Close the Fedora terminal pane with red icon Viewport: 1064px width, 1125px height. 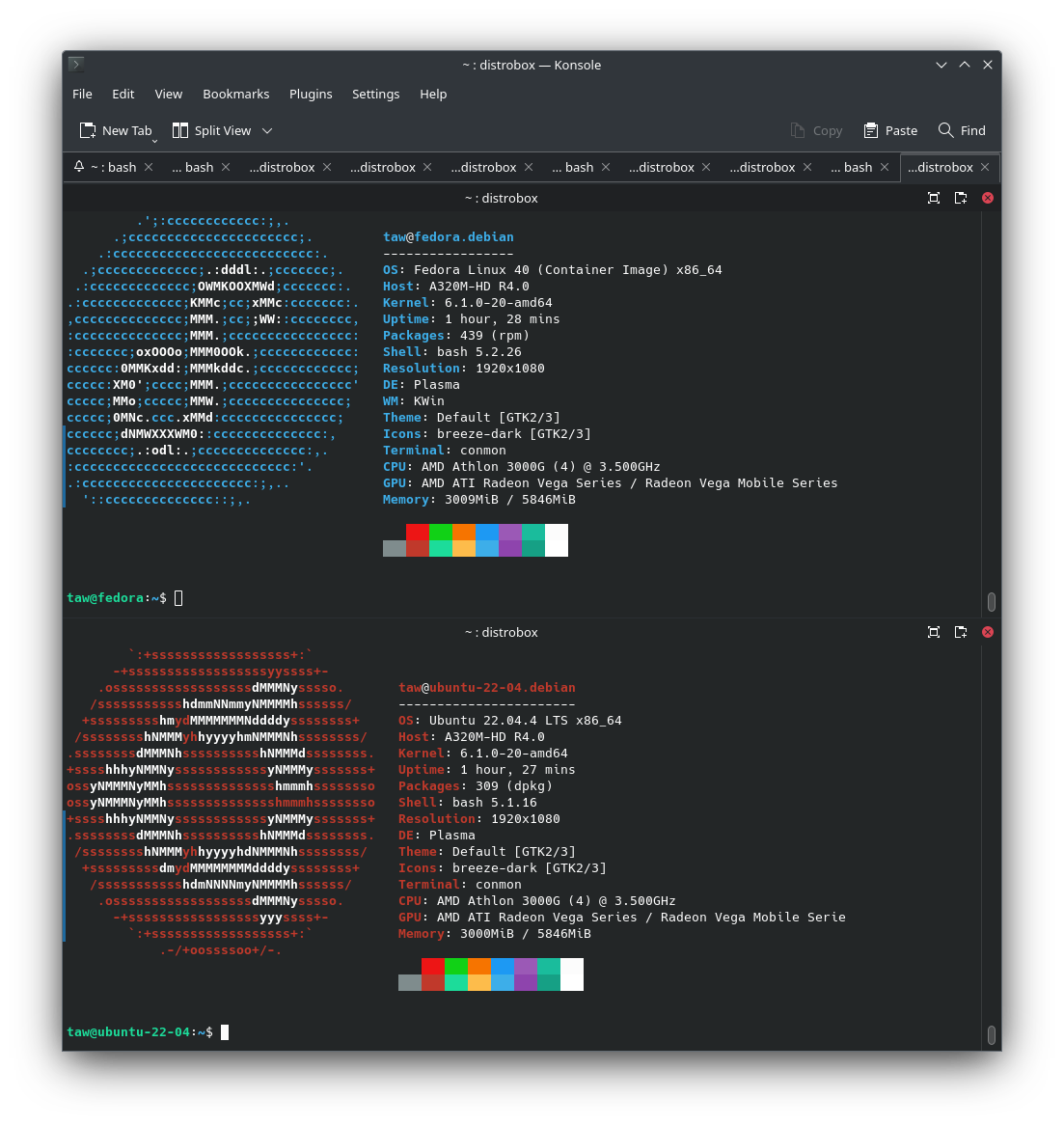pos(988,198)
